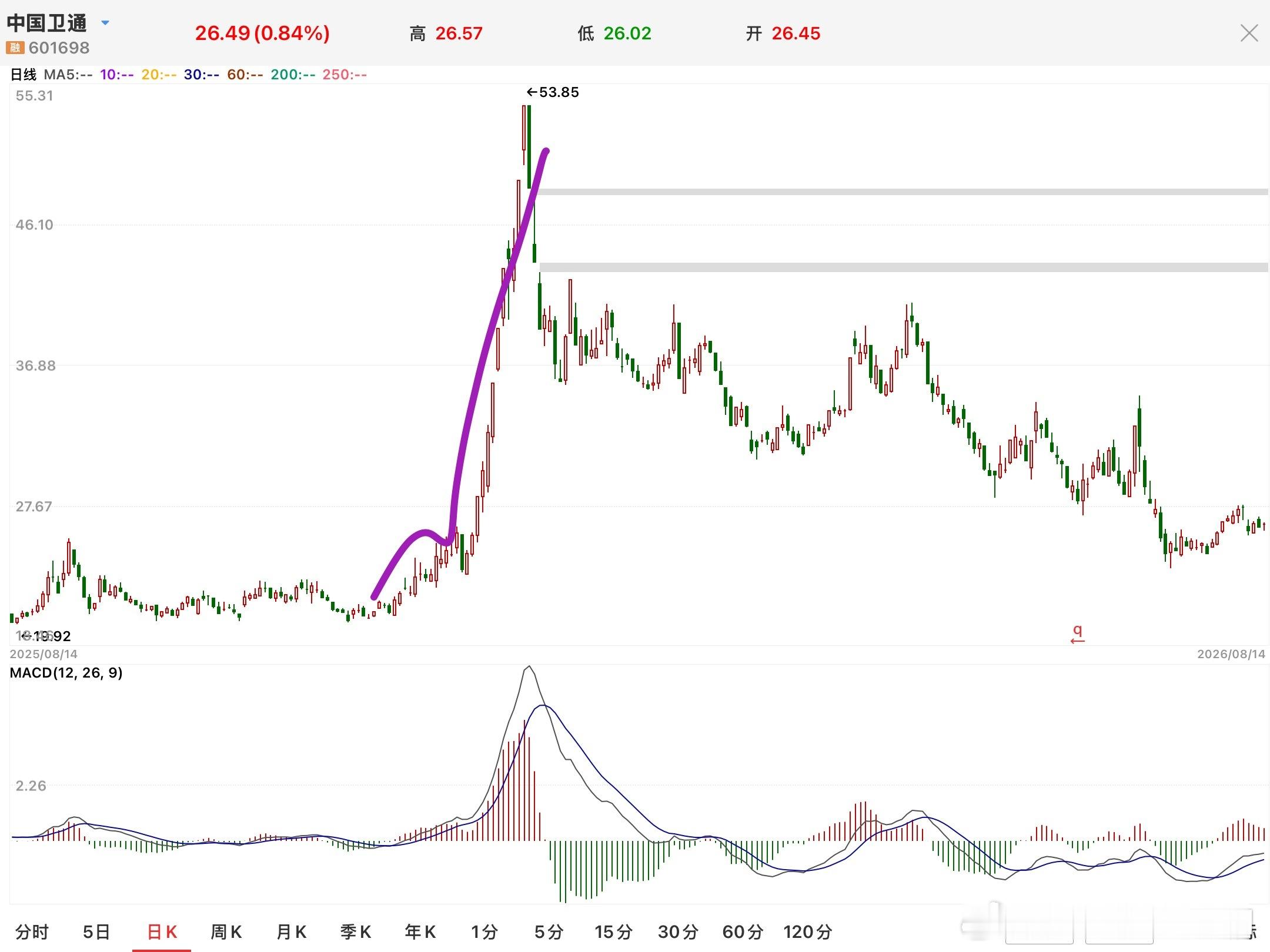Click the end date 2026/08/14
Image resolution: width=1270 pixels, height=952 pixels.
pyautogui.click(x=1231, y=654)
